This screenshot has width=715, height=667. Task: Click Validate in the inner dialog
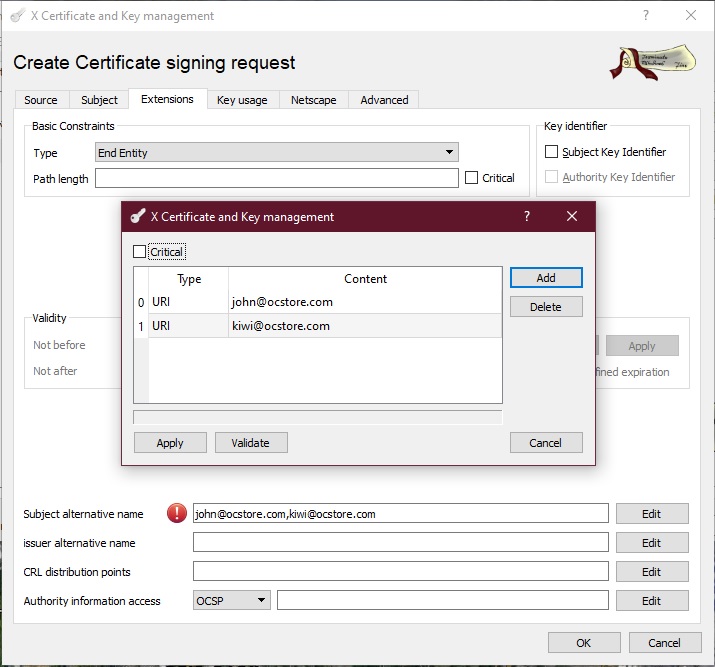tap(251, 443)
